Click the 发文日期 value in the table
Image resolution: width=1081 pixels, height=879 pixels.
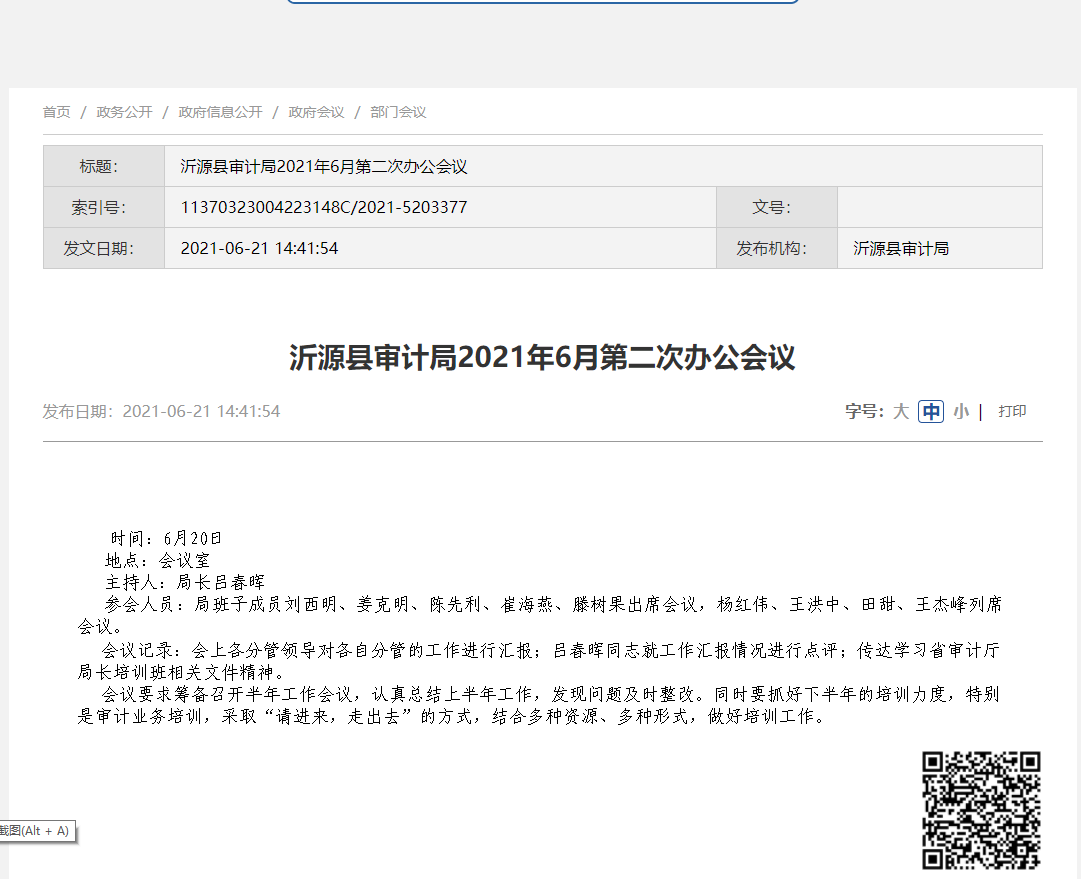click(259, 249)
